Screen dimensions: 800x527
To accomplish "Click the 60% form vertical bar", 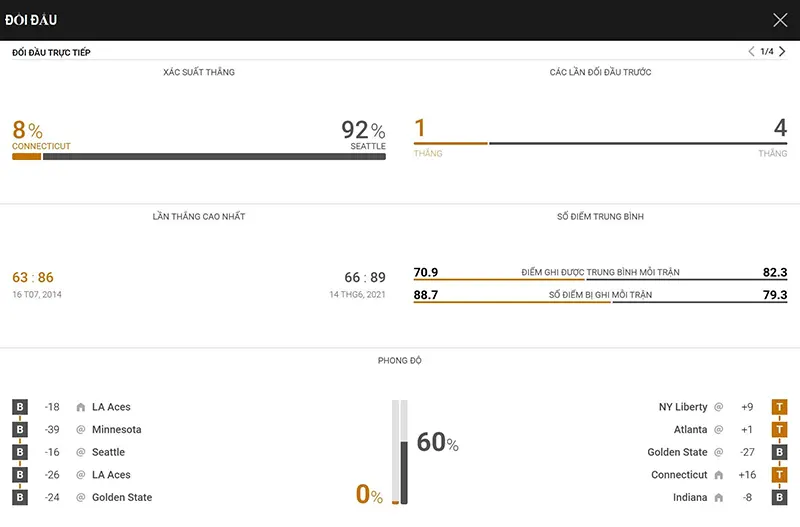I will coord(404,452).
